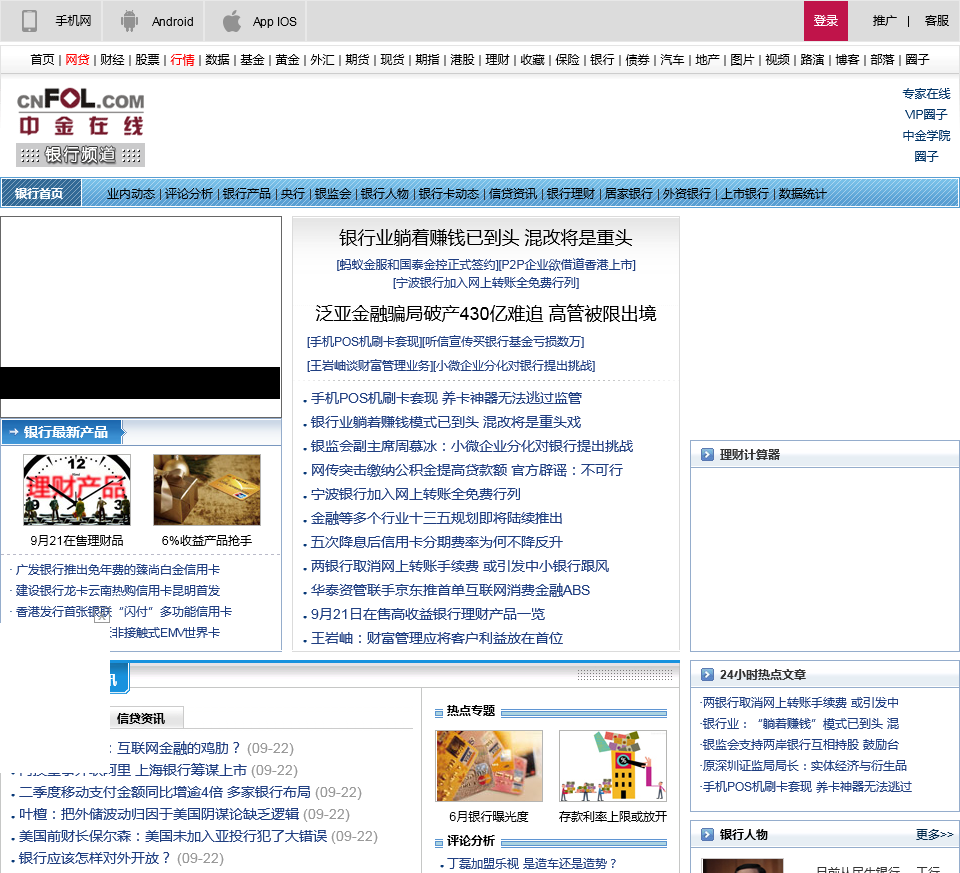Screen dimensions: 960x873
Task: Click the CNFOL.COM 中金在线 logo
Action: point(80,113)
